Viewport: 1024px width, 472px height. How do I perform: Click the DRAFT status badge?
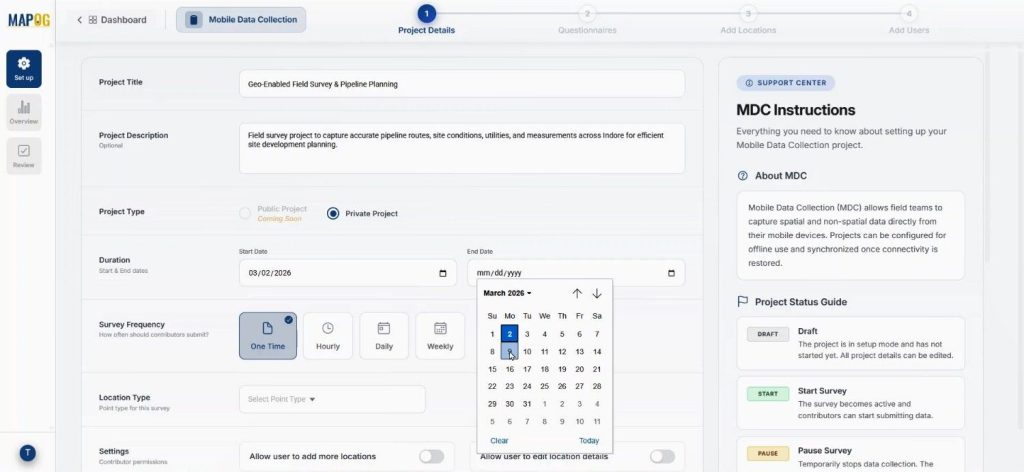tap(768, 334)
